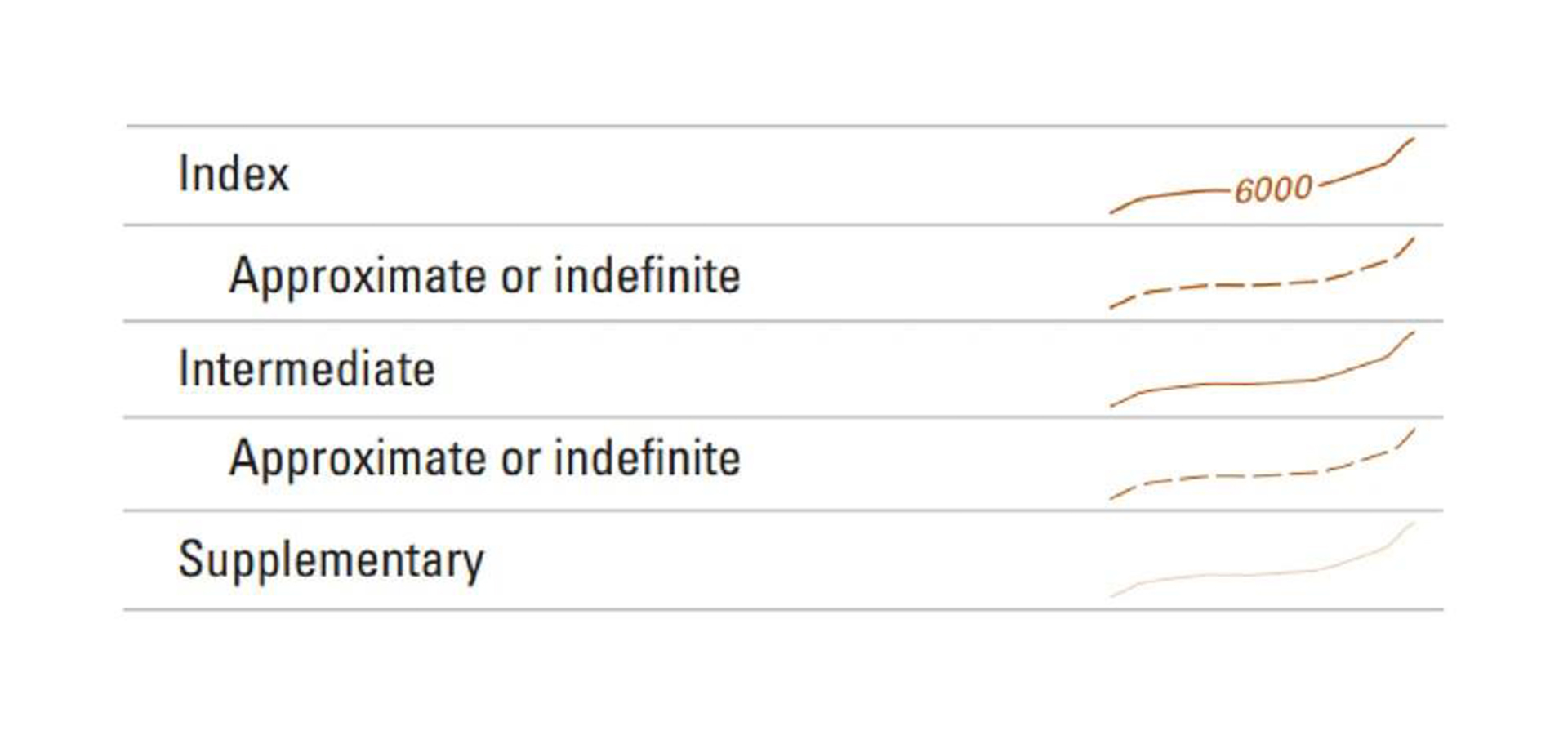
Task: Select the dashed index contour symbol
Action: point(1262,273)
